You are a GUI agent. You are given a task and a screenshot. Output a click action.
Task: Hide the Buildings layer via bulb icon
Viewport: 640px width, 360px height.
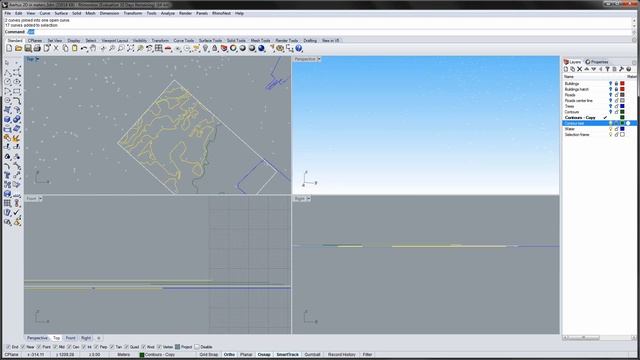point(611,83)
